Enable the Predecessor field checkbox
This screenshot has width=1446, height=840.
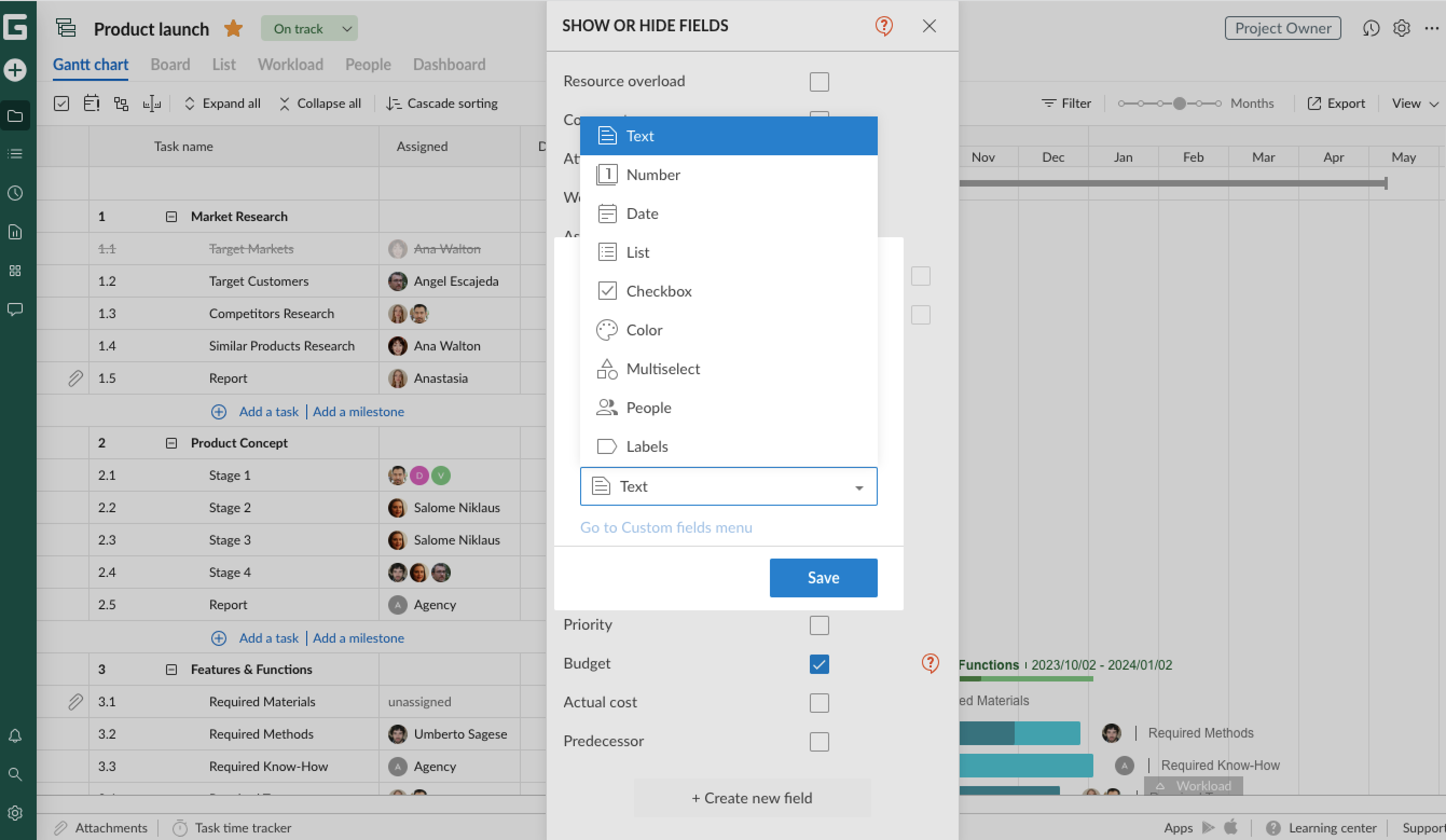[x=820, y=741]
